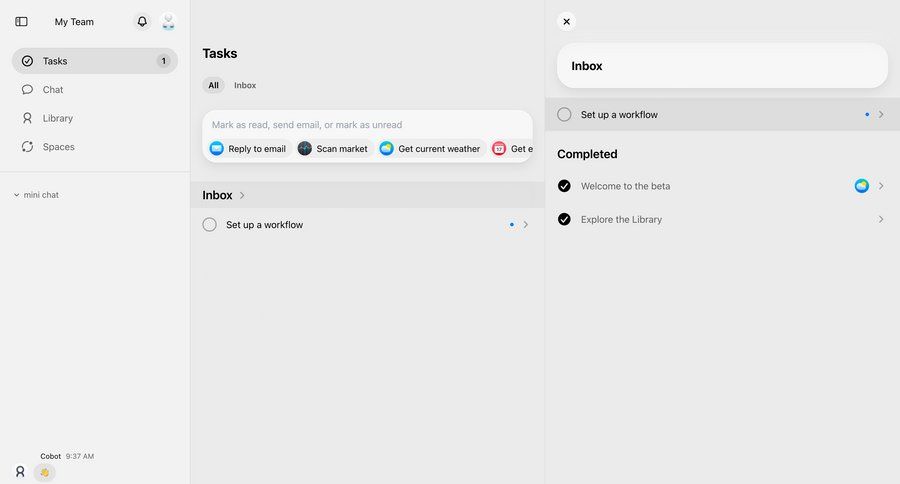Screen dimensions: 900x484
Task: Expand the Inbox section chevron
Action: tap(242, 196)
